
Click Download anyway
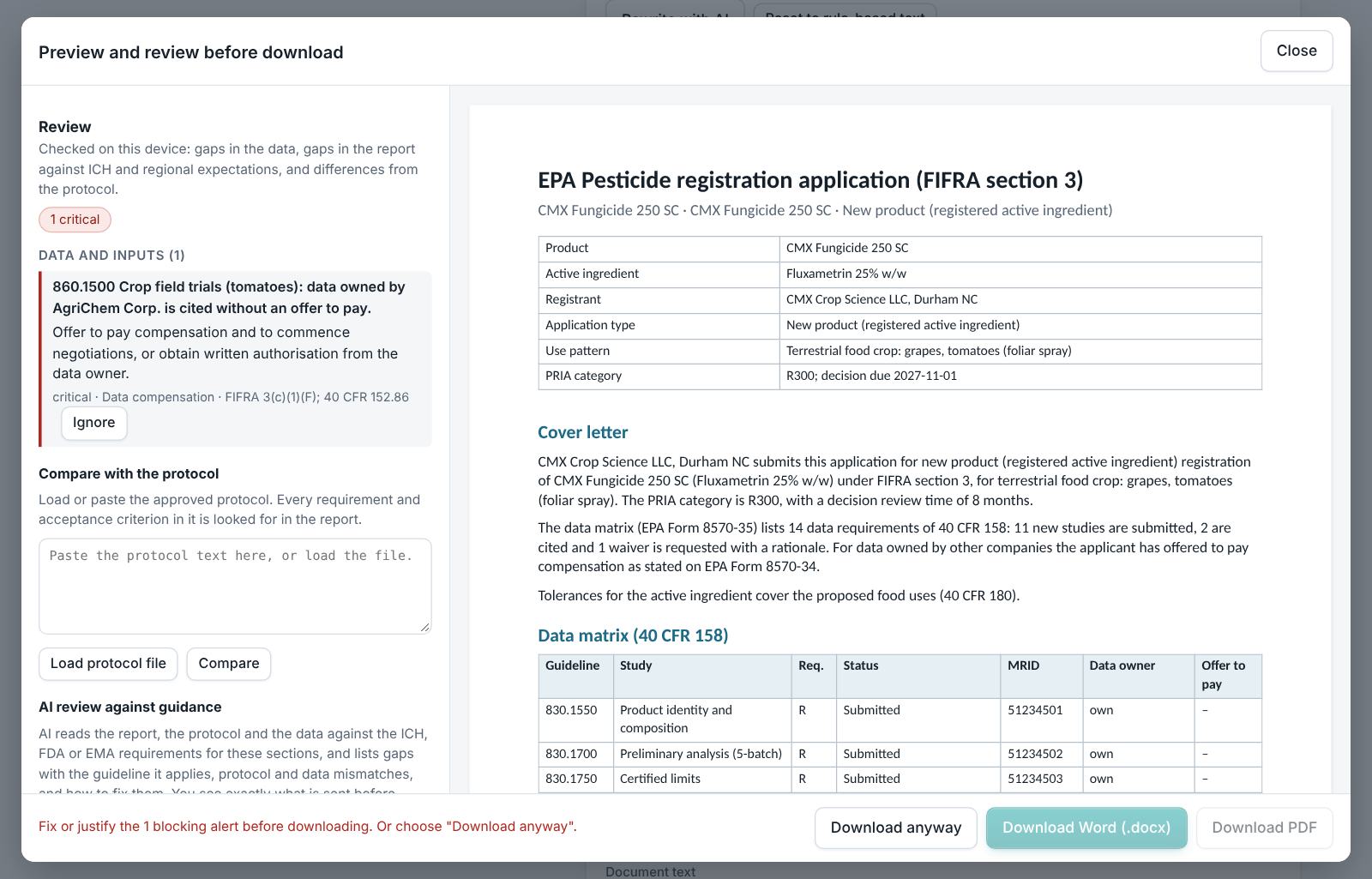(x=895, y=828)
